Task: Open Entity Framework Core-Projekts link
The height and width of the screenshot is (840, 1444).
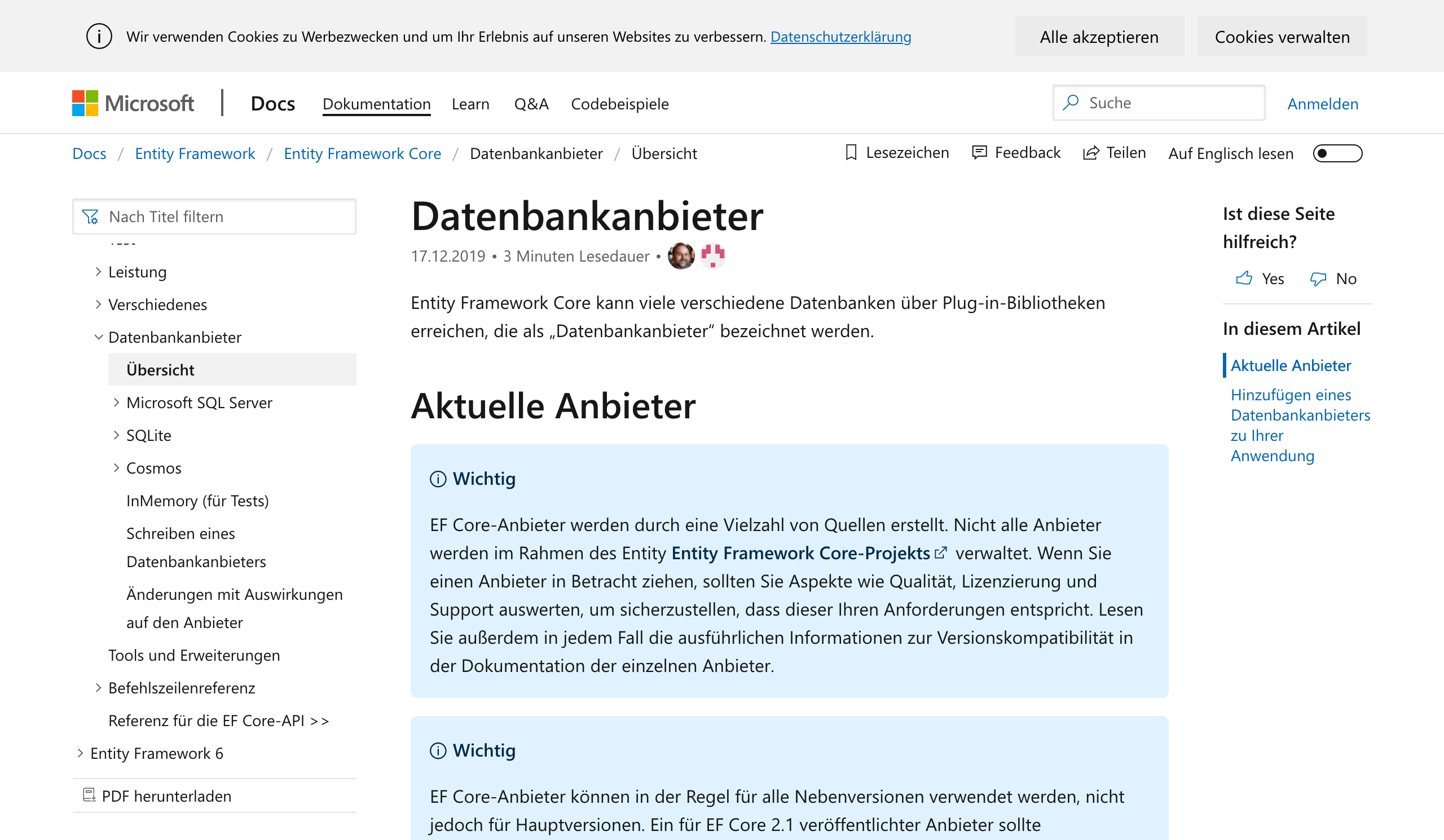Action: point(800,552)
